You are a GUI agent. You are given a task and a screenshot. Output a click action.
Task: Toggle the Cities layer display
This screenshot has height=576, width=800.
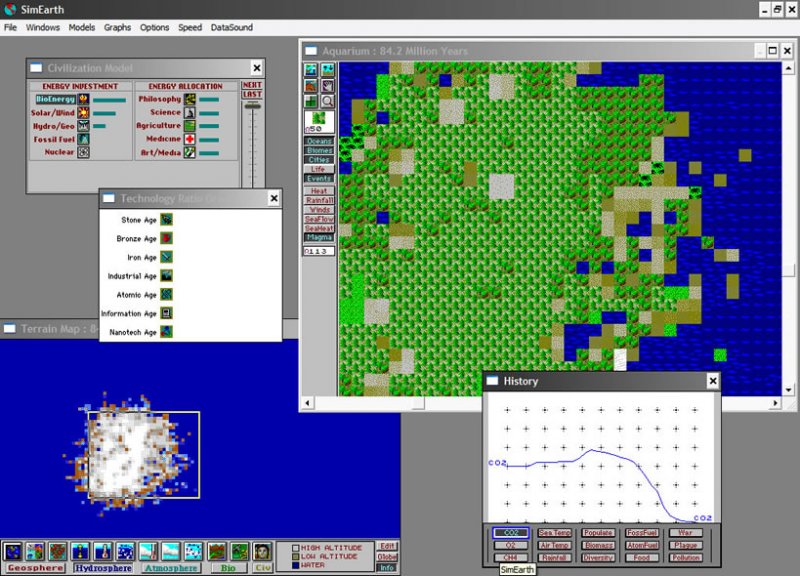[x=319, y=160]
